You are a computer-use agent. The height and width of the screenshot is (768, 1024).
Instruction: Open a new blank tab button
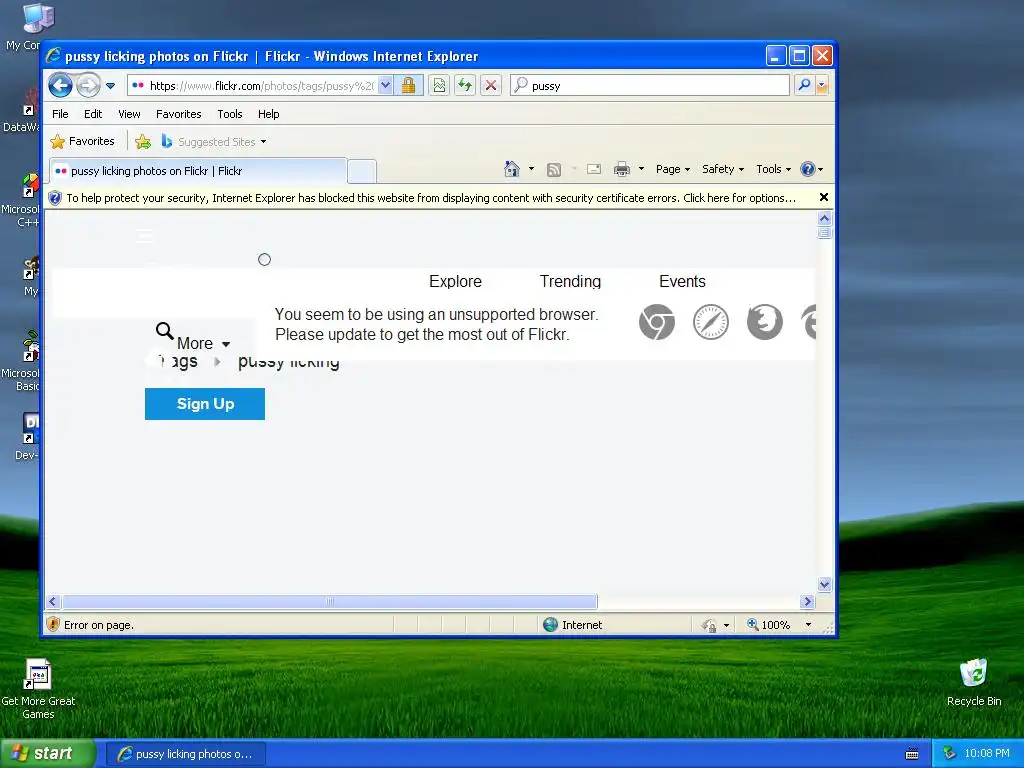pyautogui.click(x=362, y=171)
